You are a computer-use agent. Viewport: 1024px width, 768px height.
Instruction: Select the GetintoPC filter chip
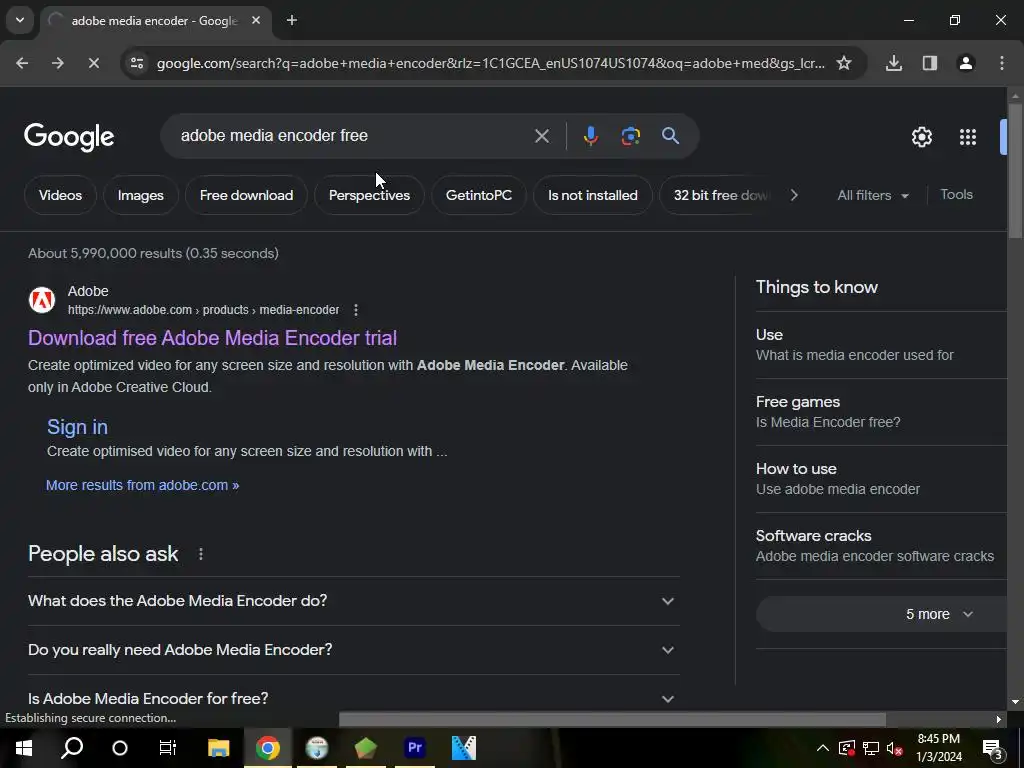479,195
